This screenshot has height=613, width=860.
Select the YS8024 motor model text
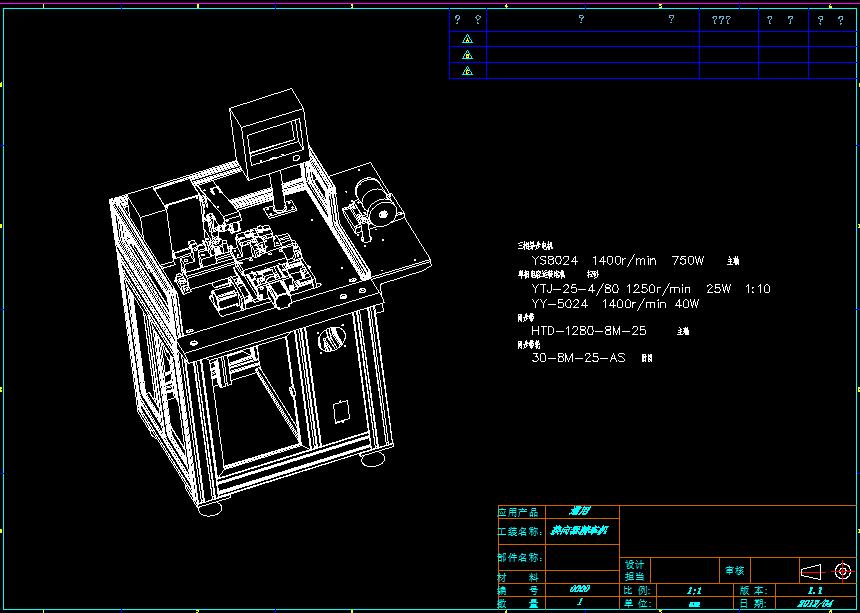(555, 260)
